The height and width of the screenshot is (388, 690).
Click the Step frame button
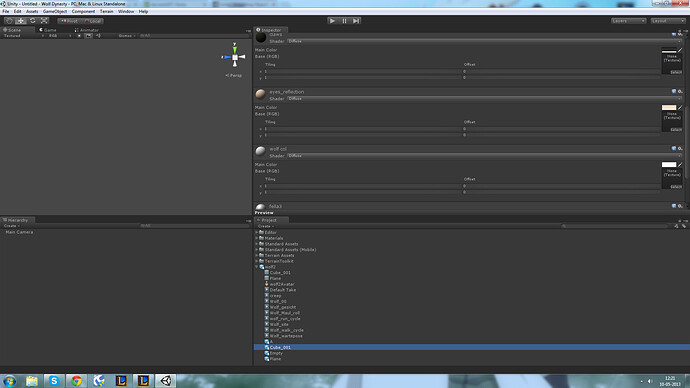pyautogui.click(x=356, y=21)
